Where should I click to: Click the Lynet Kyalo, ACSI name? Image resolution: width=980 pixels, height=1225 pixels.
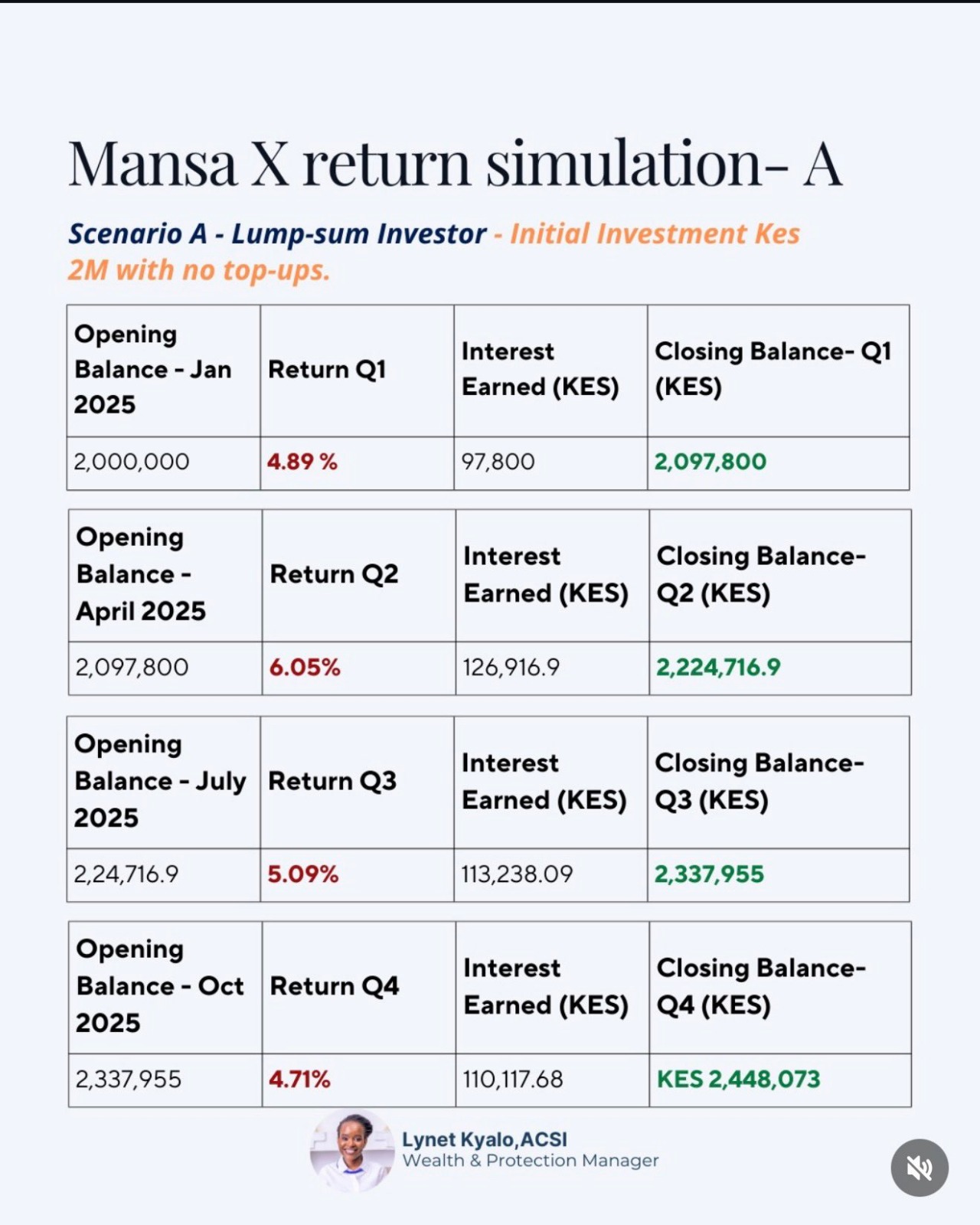484,1139
